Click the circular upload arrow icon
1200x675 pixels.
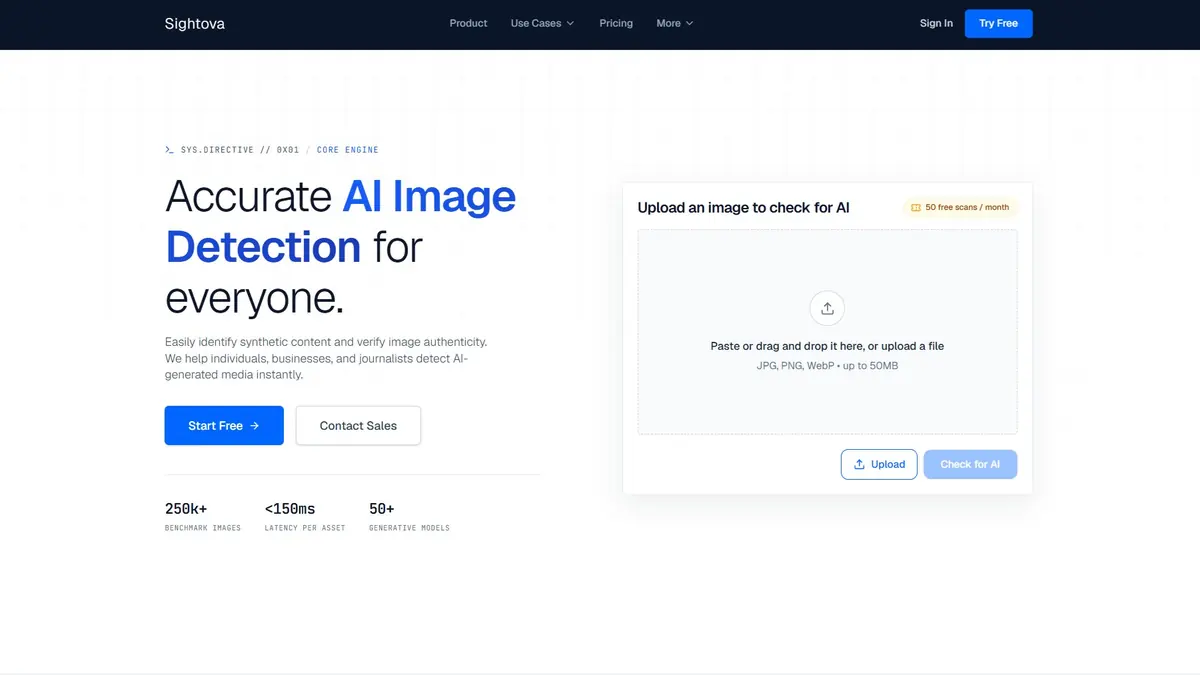point(827,308)
